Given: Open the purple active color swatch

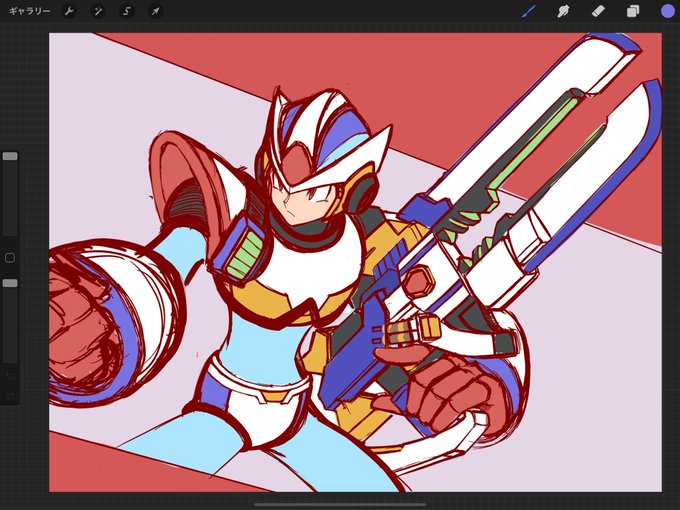Looking at the screenshot, I should (668, 11).
